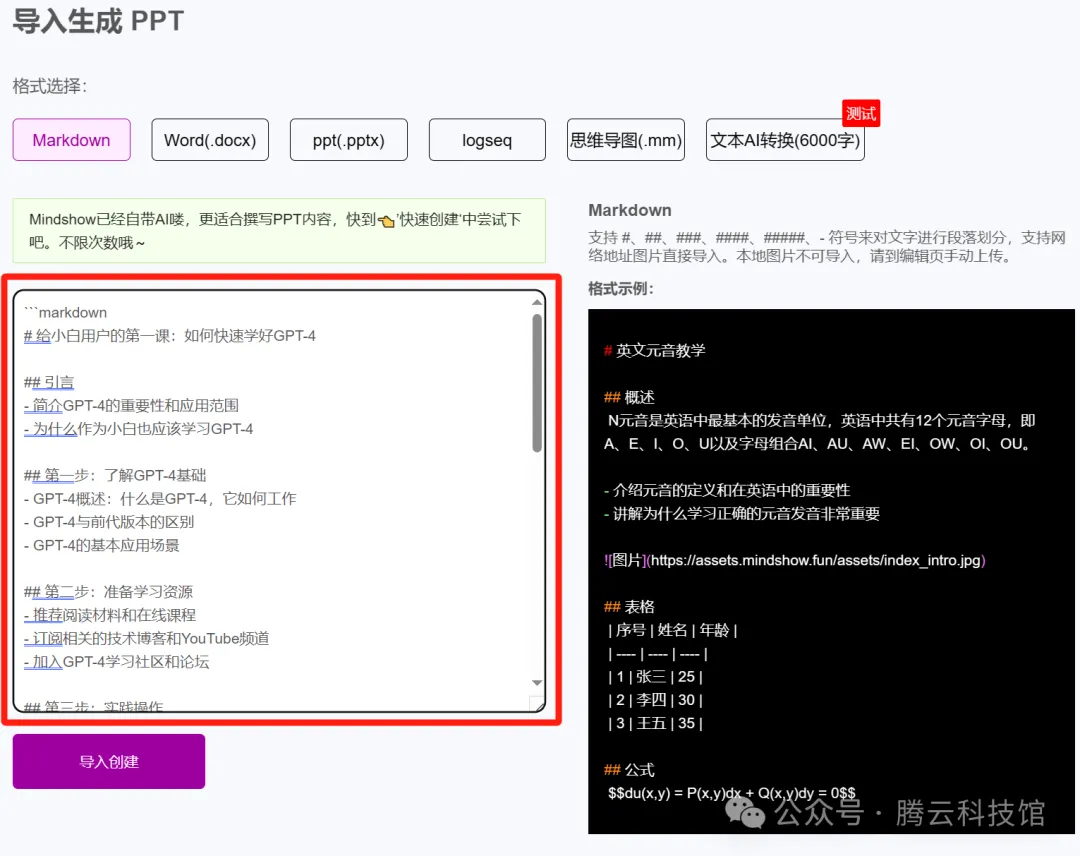Image resolution: width=1080 pixels, height=856 pixels.
Task: Click the red 测试 badge
Action: [860, 113]
